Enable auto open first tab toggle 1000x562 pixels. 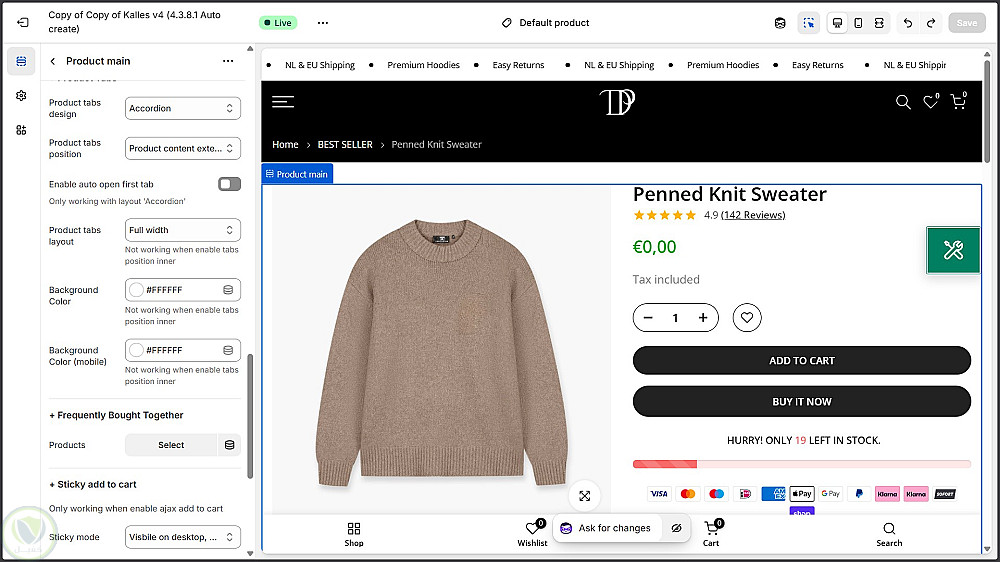point(229,184)
